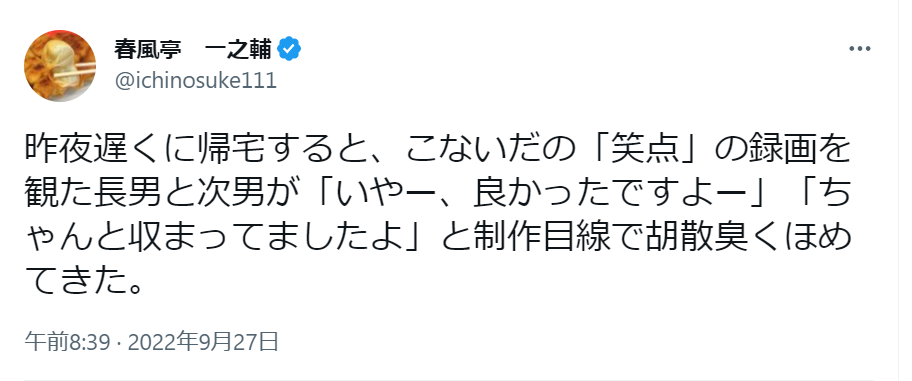Open the dumpling profile avatar

60,66
